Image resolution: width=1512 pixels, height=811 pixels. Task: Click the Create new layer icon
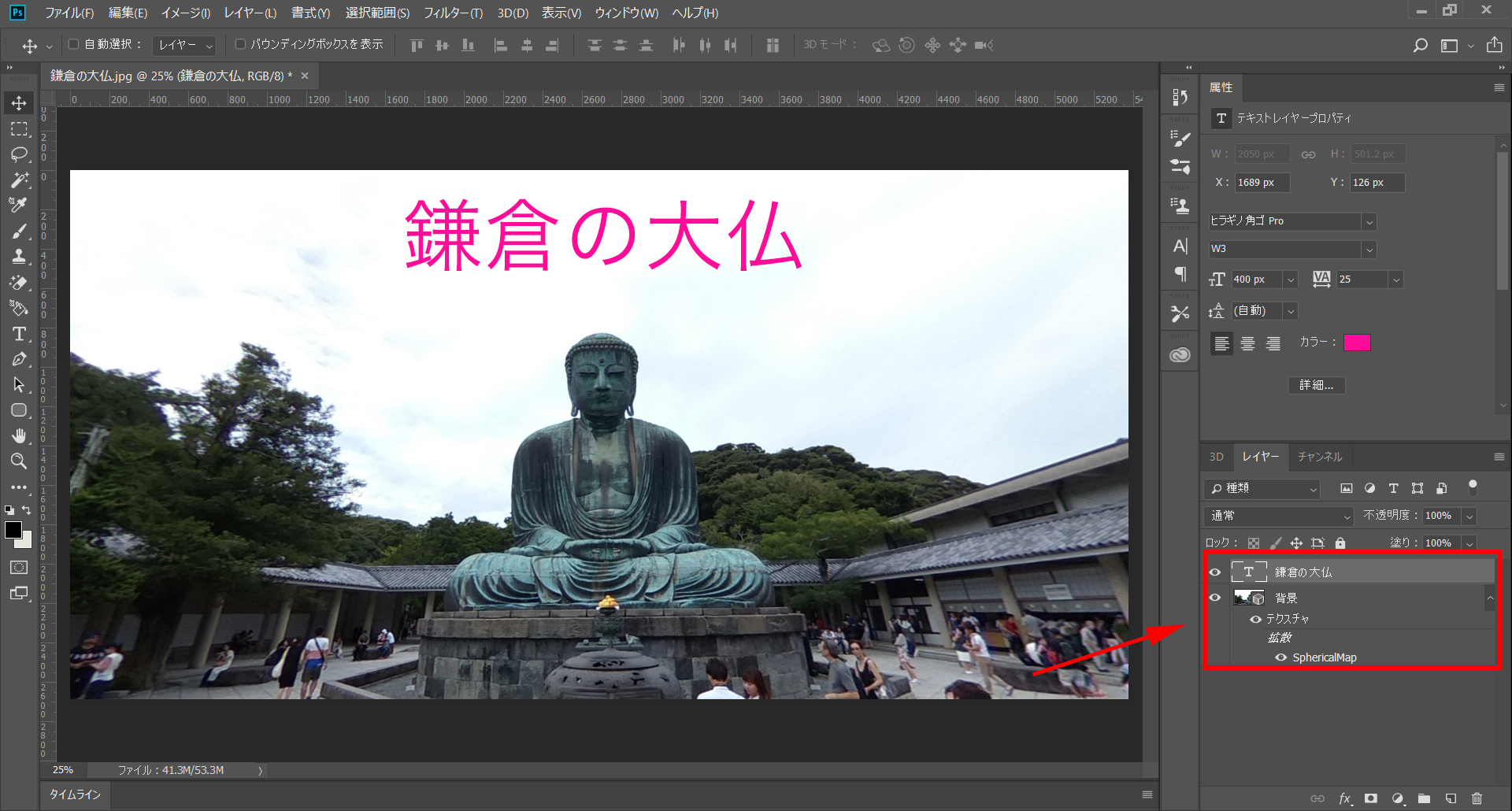tap(1450, 798)
